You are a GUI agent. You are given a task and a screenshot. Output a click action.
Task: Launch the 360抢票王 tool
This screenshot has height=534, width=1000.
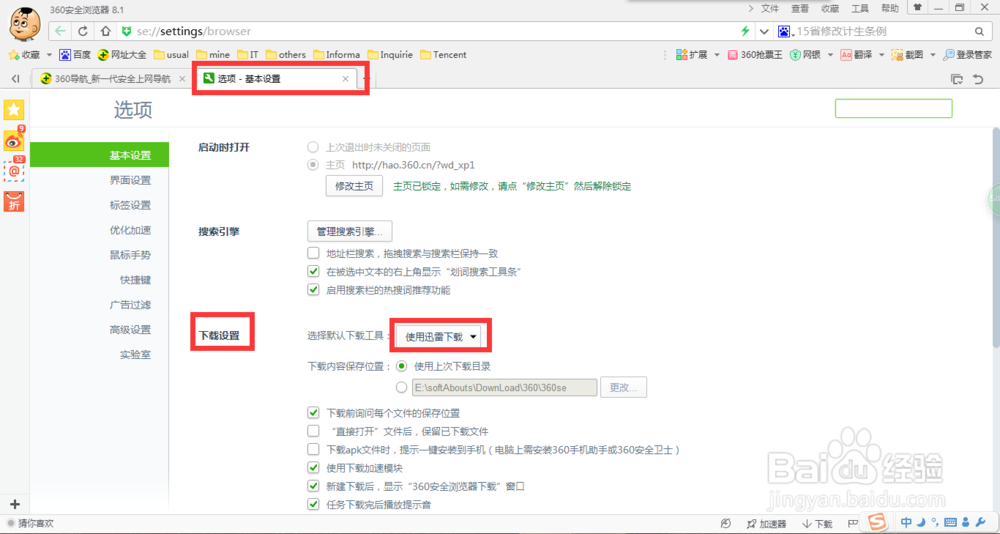(x=754, y=55)
